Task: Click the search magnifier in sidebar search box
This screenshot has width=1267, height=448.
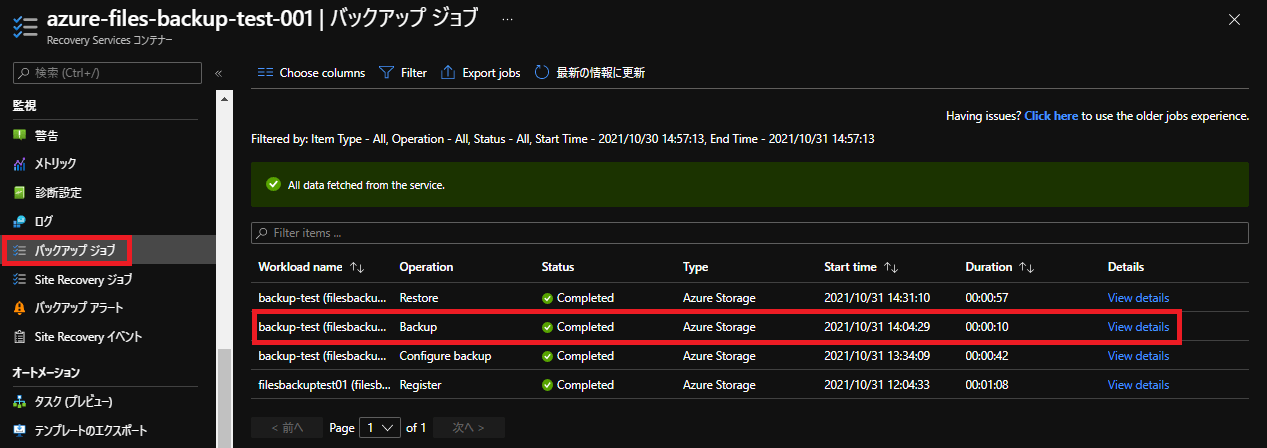Action: 24,73
